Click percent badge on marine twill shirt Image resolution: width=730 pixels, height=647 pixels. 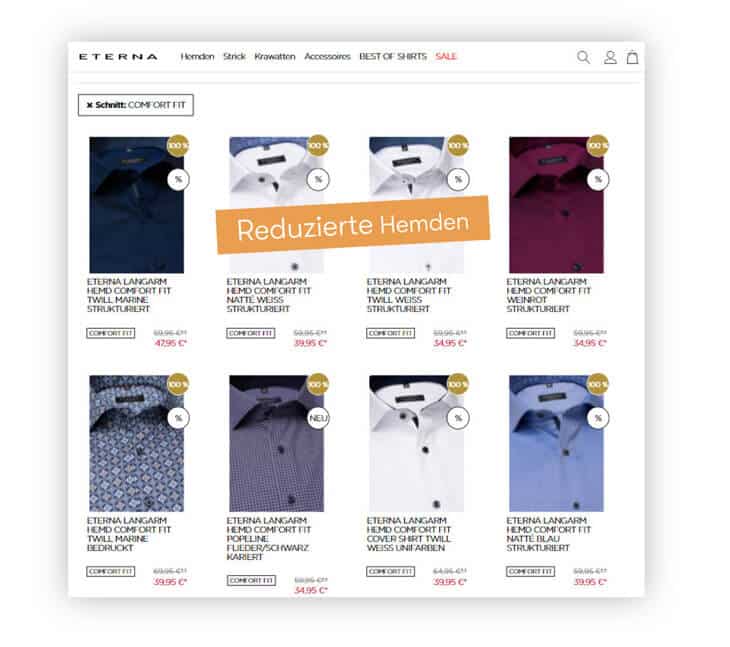tap(178, 179)
